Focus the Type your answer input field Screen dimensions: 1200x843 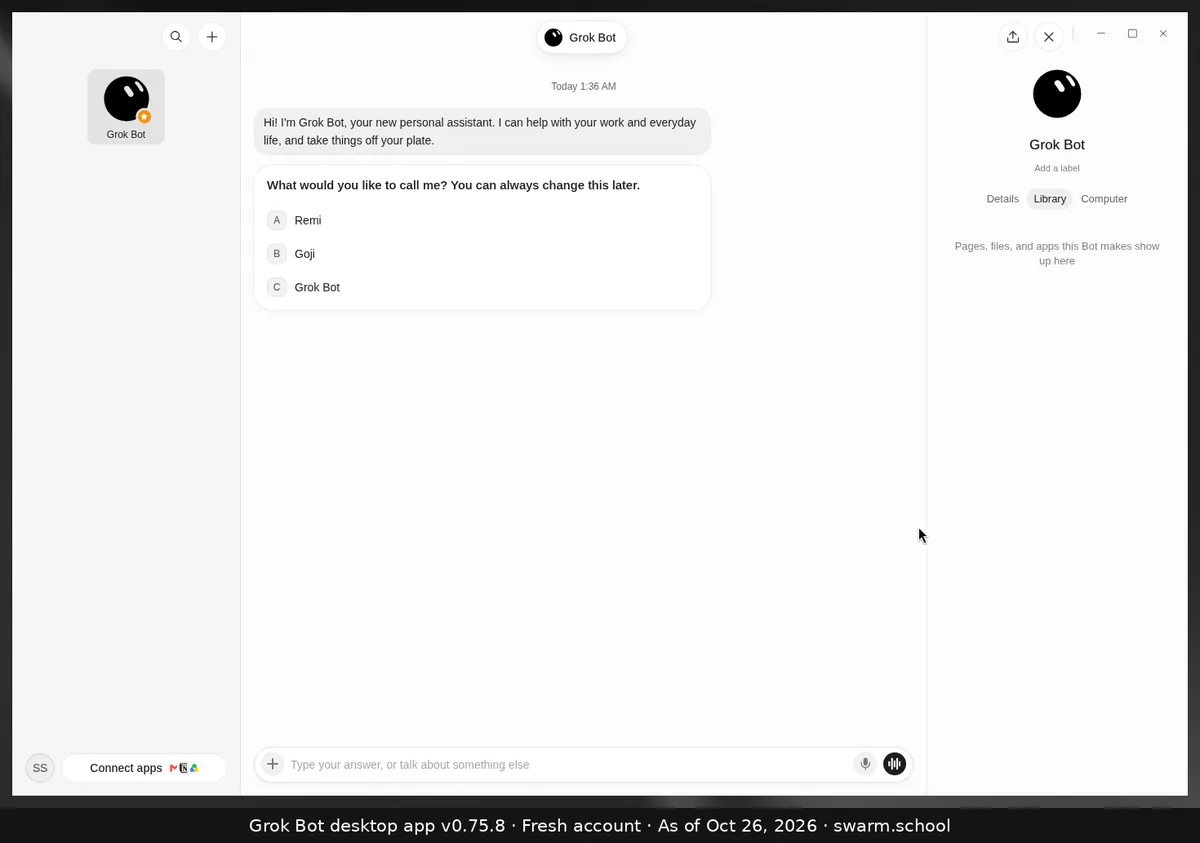pyautogui.click(x=568, y=764)
